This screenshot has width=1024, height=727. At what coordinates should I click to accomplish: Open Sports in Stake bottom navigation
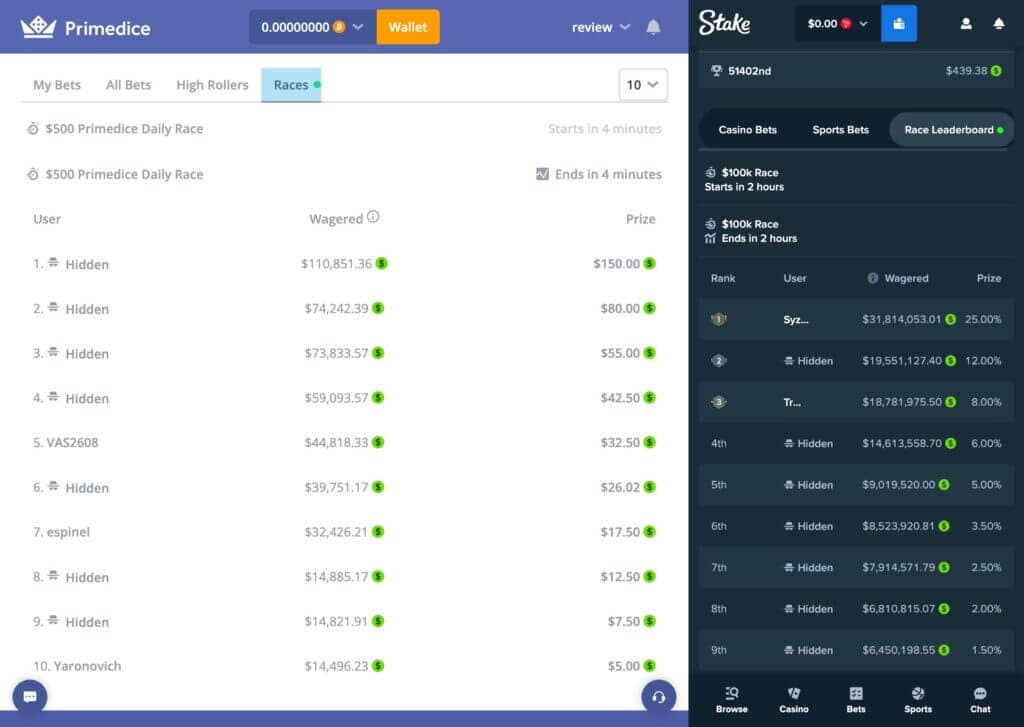(918, 700)
